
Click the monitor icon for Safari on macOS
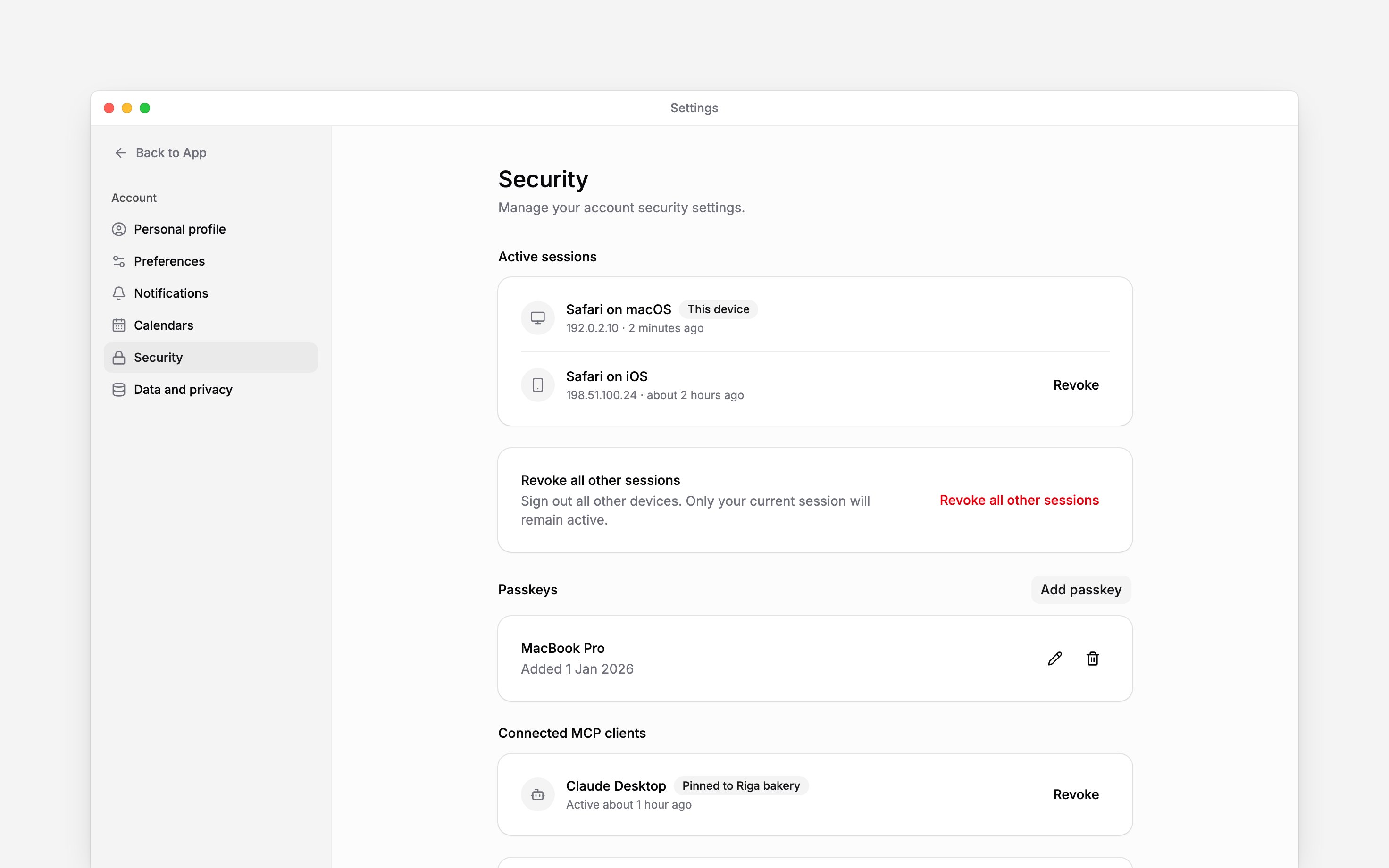point(538,318)
